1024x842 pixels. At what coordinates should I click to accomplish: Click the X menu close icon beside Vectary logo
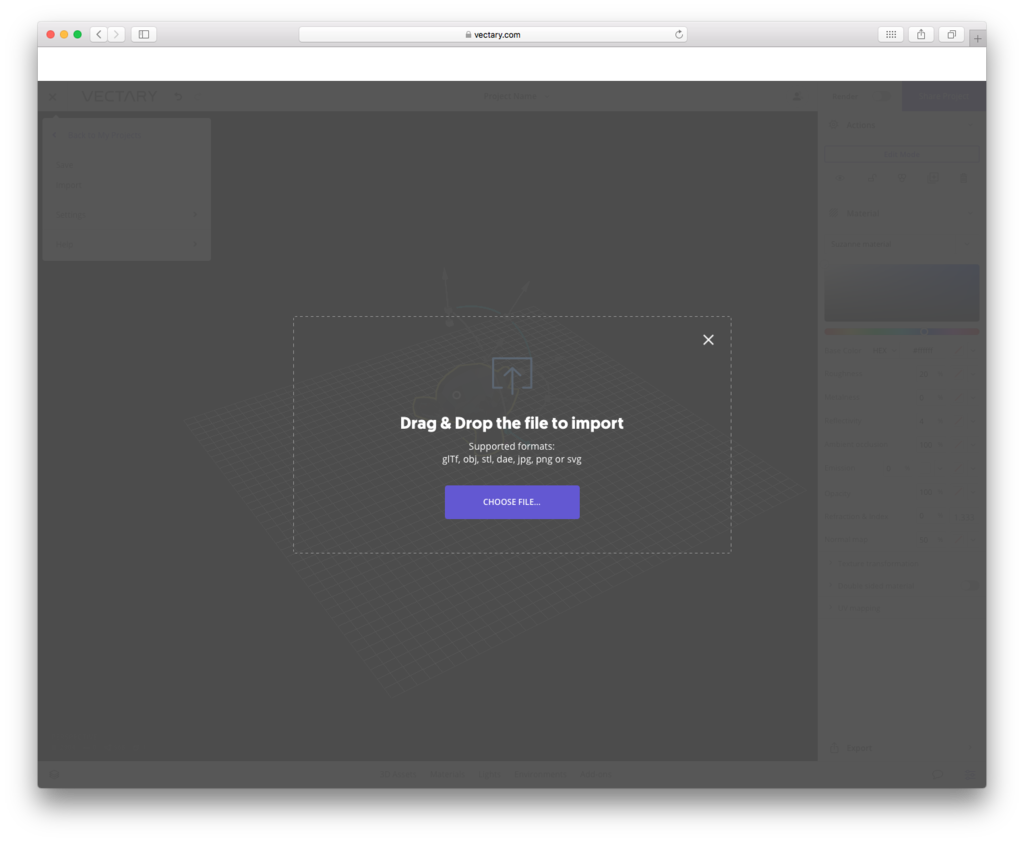point(53,97)
